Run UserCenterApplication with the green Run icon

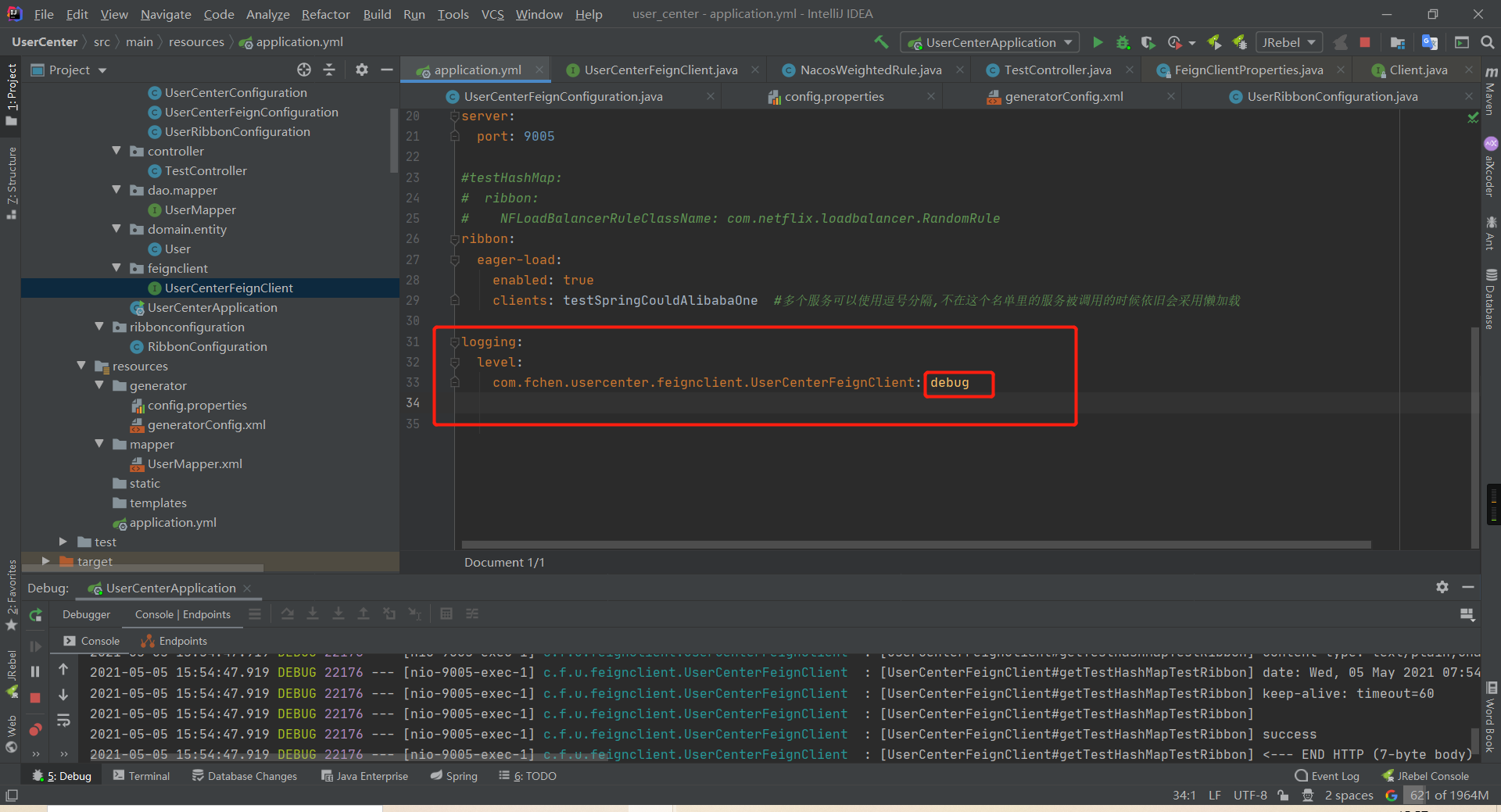coord(1098,42)
